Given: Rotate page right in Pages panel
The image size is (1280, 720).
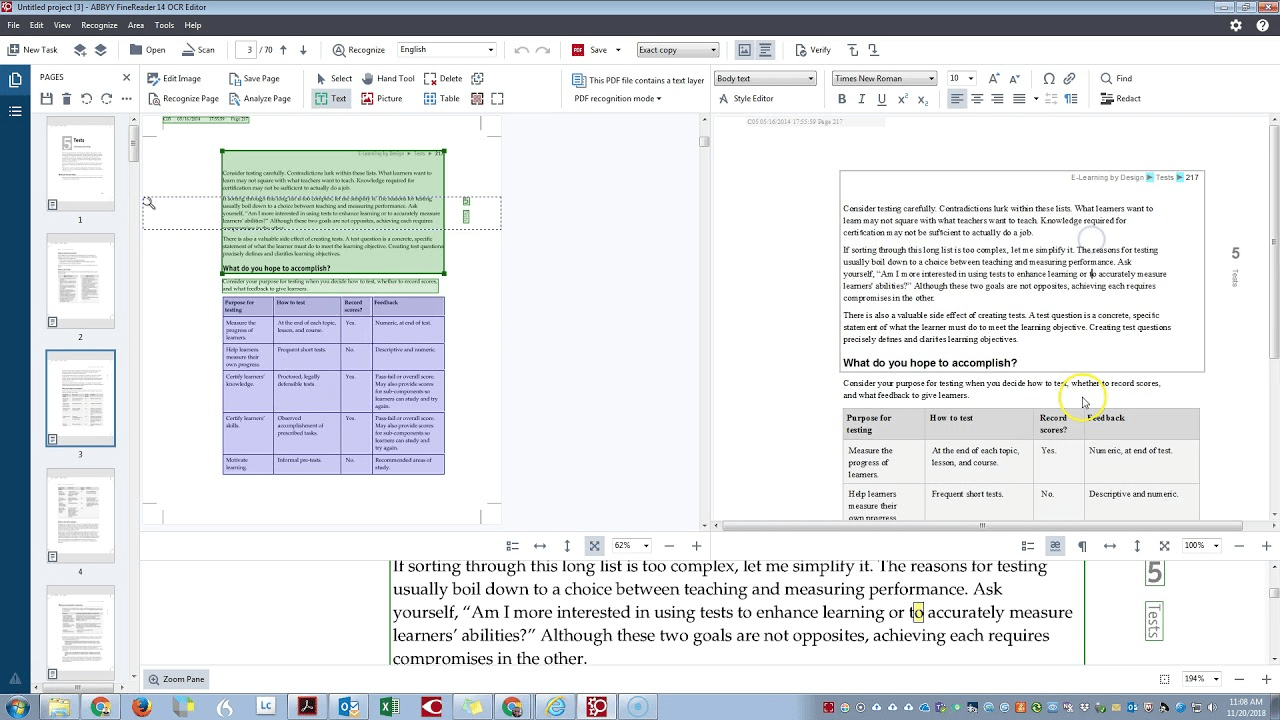Looking at the screenshot, I should 106,99.
